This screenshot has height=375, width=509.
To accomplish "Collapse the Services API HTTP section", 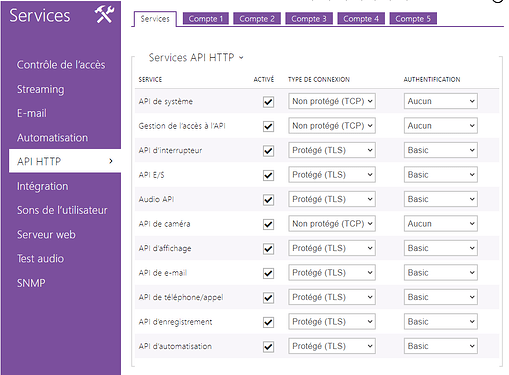I will click(241, 58).
